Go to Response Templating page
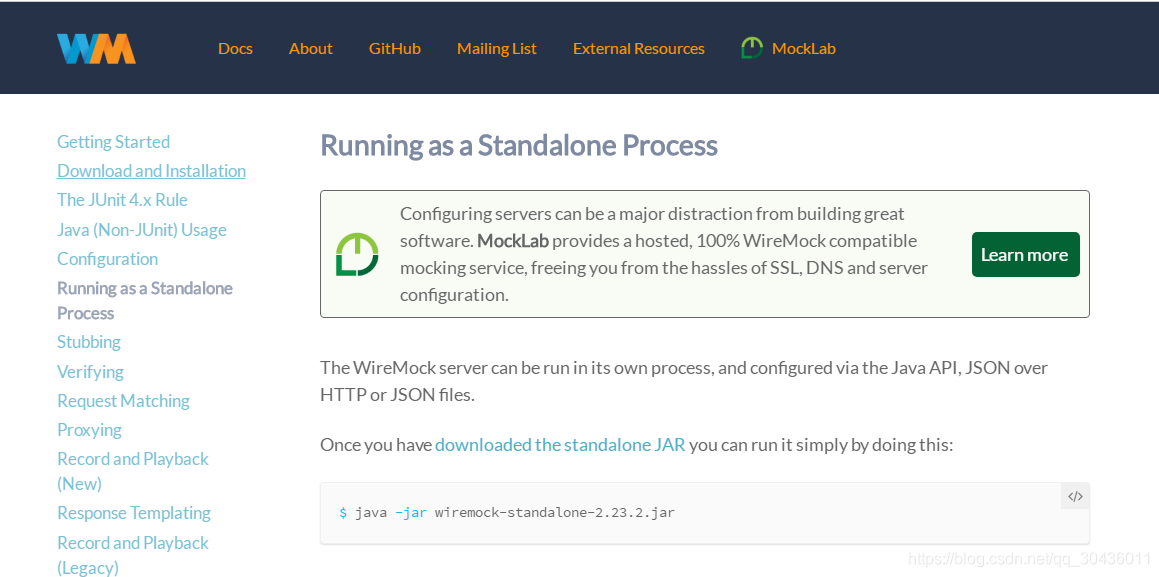 click(x=134, y=513)
